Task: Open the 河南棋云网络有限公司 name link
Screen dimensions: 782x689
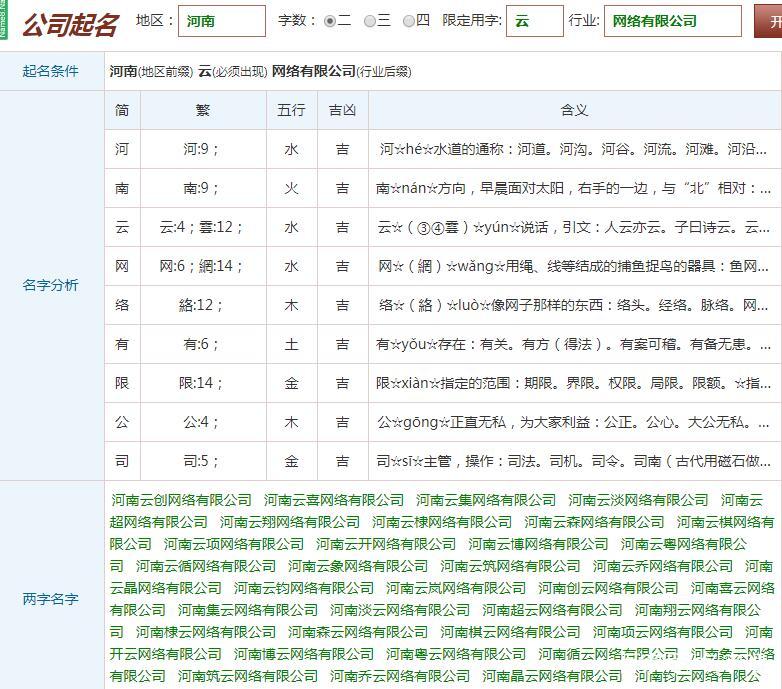Action: [x=510, y=632]
